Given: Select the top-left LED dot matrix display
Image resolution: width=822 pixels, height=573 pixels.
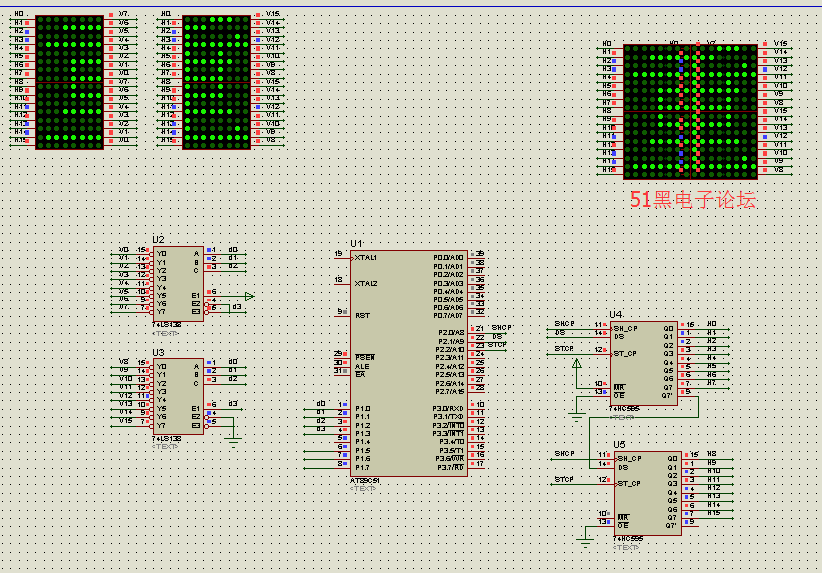Looking at the screenshot, I should click(x=69, y=82).
